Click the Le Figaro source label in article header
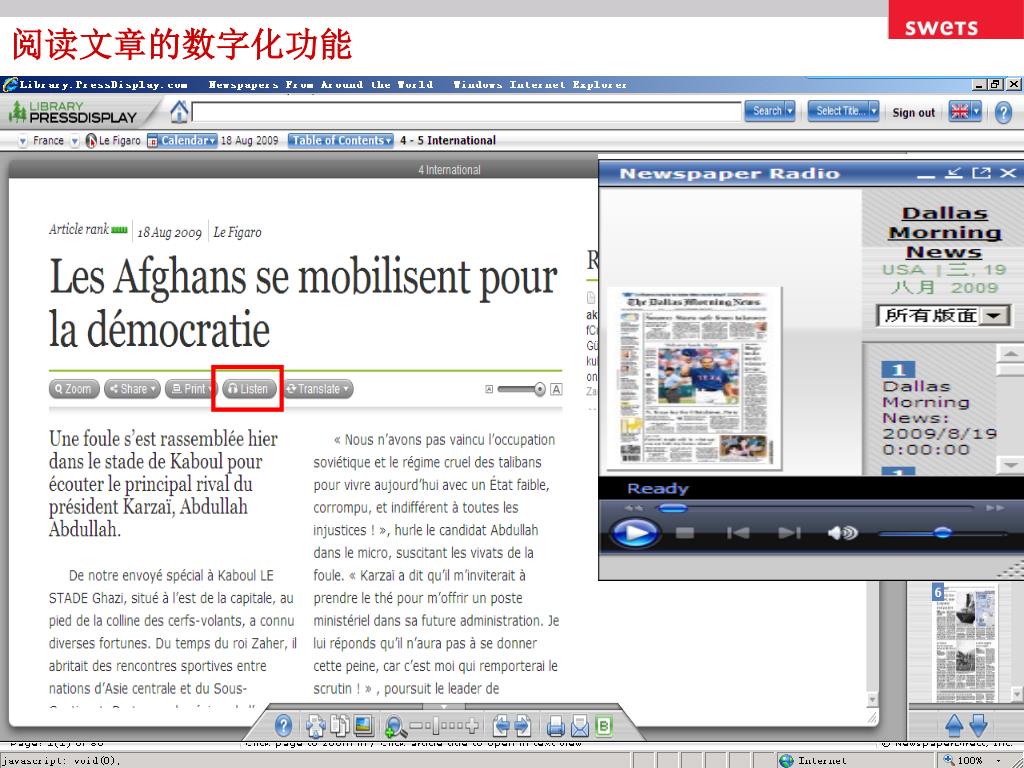This screenshot has height=768, width=1024. [237, 232]
